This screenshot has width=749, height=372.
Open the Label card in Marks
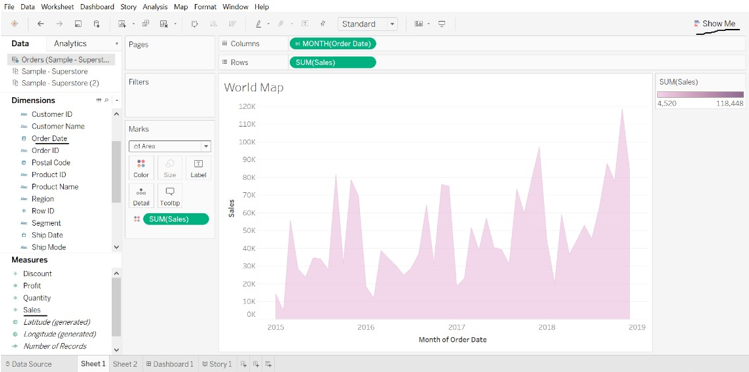(x=198, y=168)
